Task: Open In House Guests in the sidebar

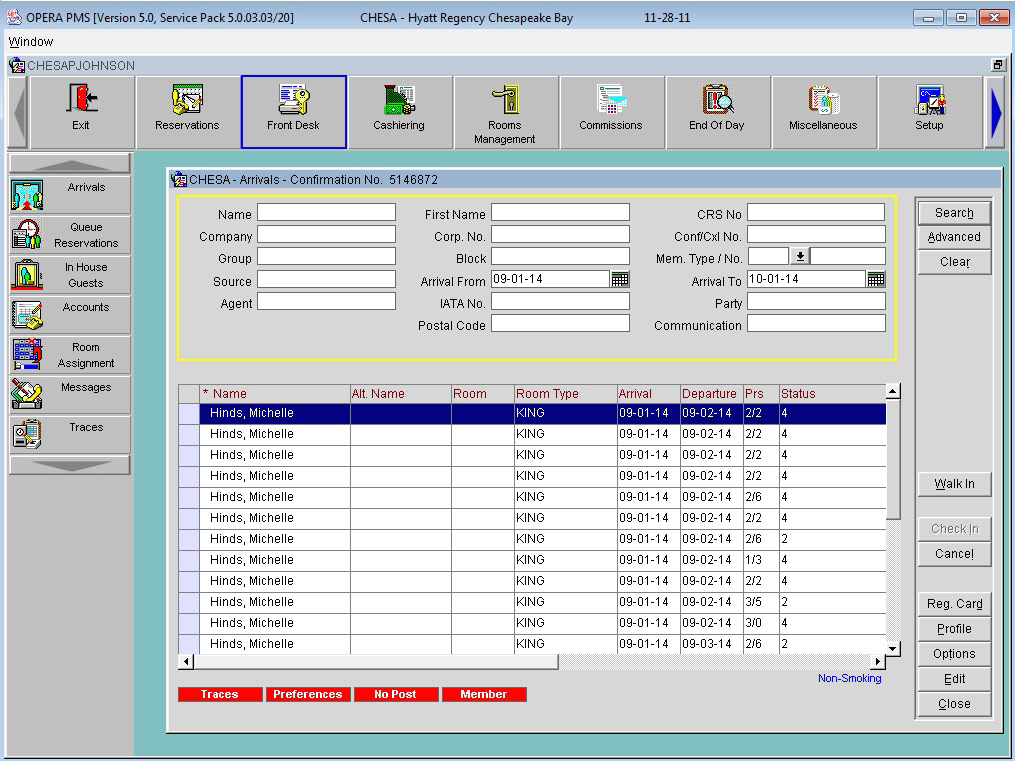Action: 70,275
